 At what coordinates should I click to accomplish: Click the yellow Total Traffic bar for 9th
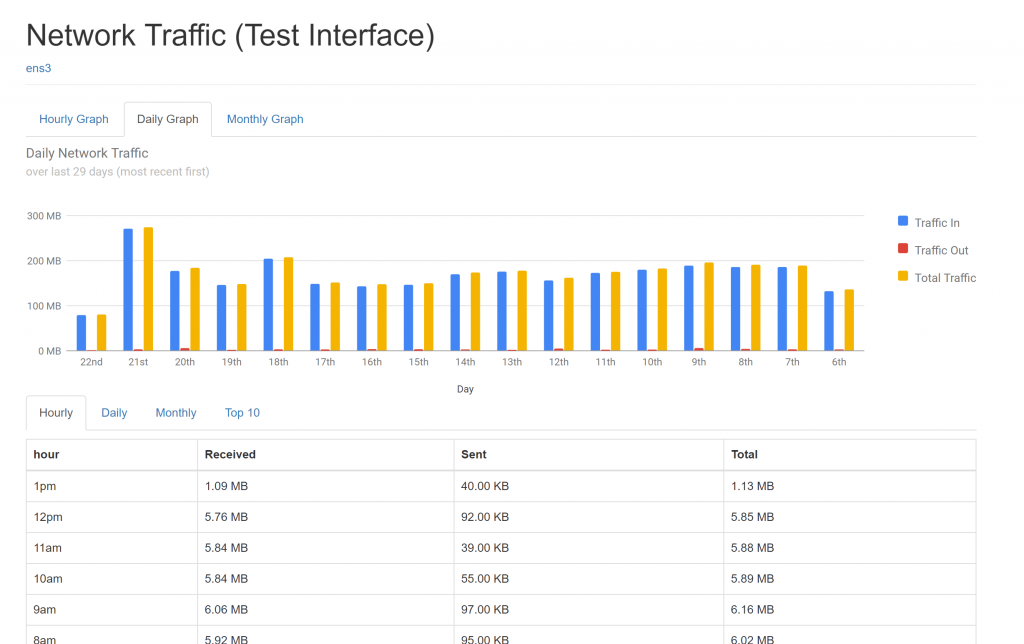[x=709, y=306]
